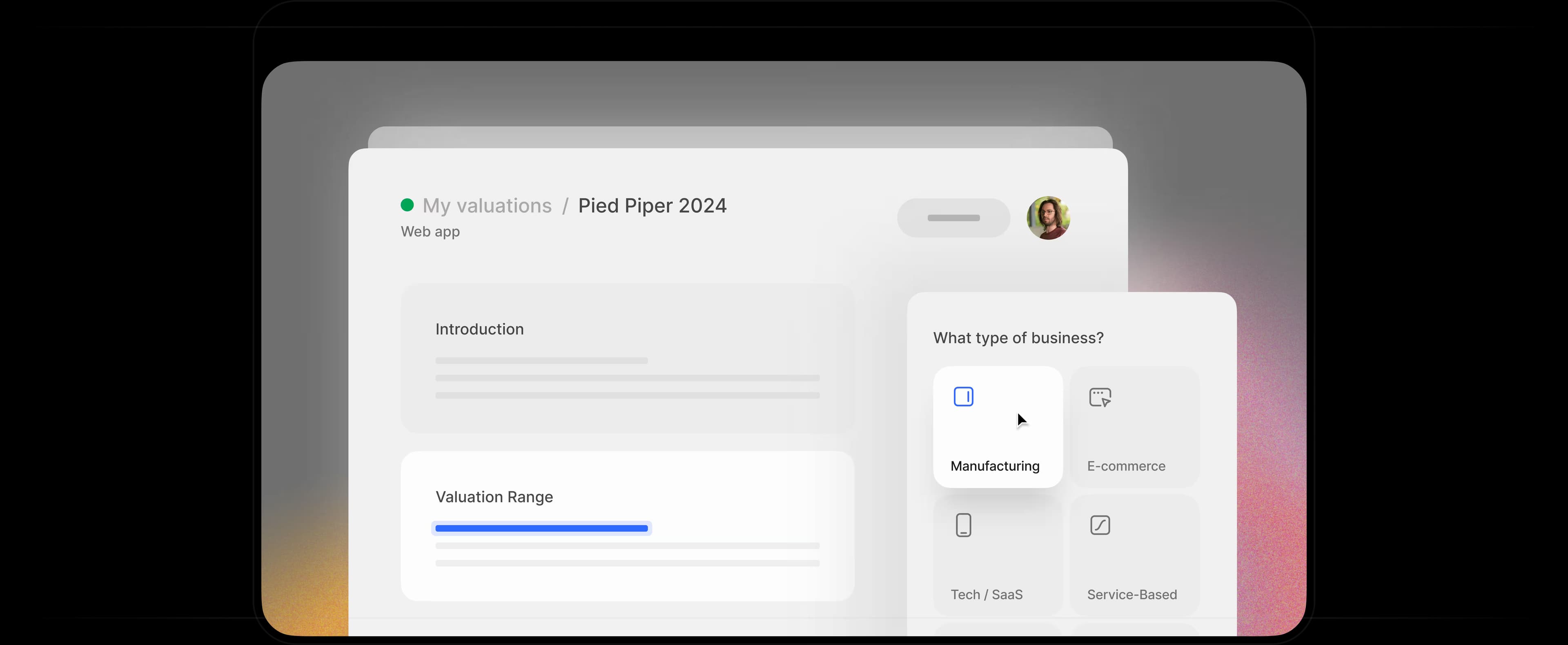
Task: Open the Valuation Range section card
Action: pyautogui.click(x=628, y=526)
